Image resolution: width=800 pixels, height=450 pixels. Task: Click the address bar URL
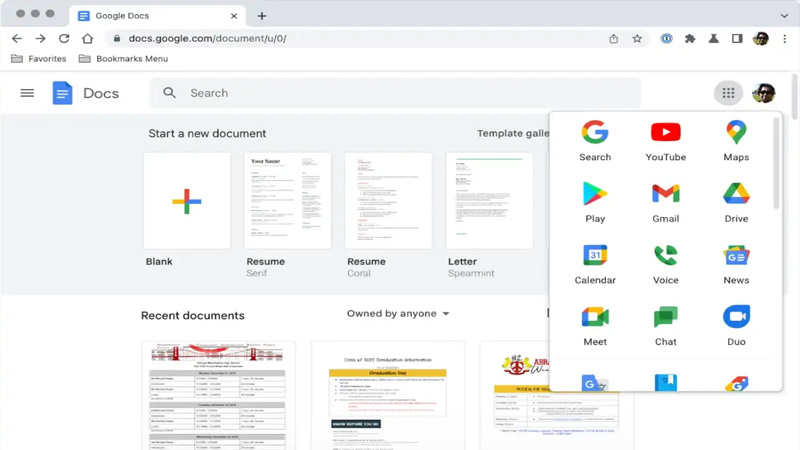pyautogui.click(x=207, y=38)
